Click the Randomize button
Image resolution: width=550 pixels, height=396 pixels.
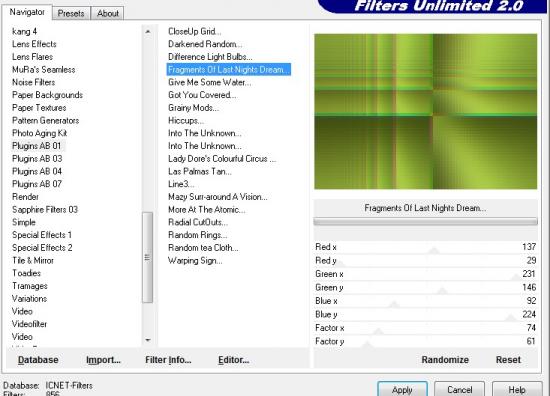tap(445, 360)
